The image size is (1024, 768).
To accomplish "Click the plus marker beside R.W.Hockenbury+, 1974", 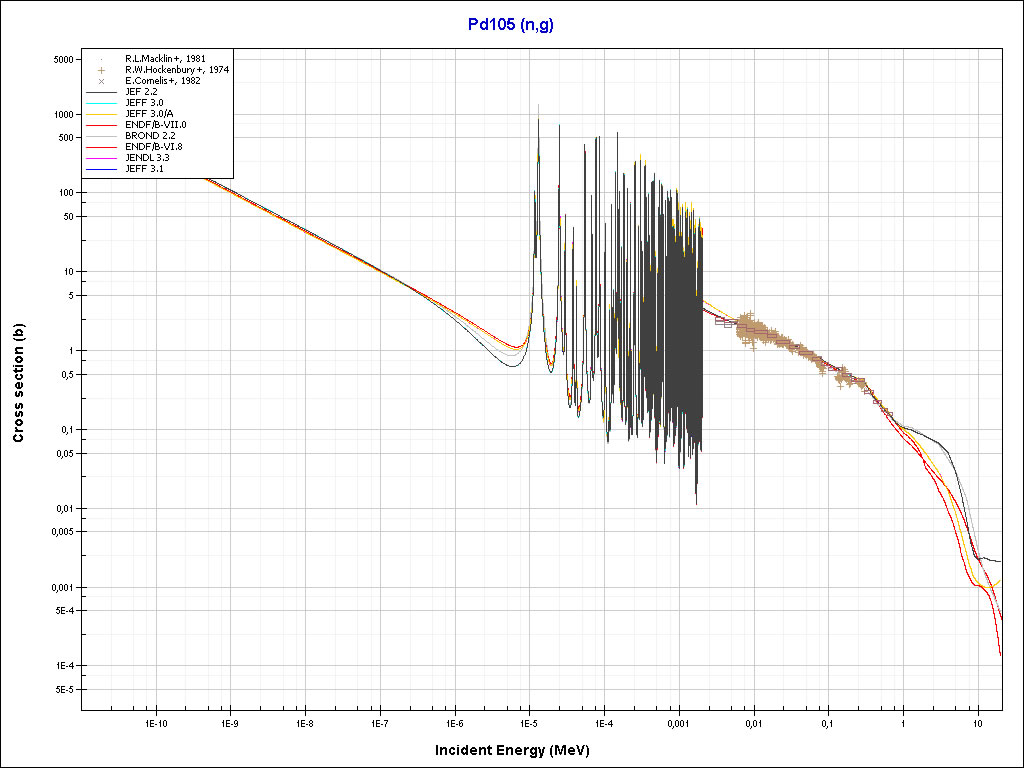I will [102, 70].
